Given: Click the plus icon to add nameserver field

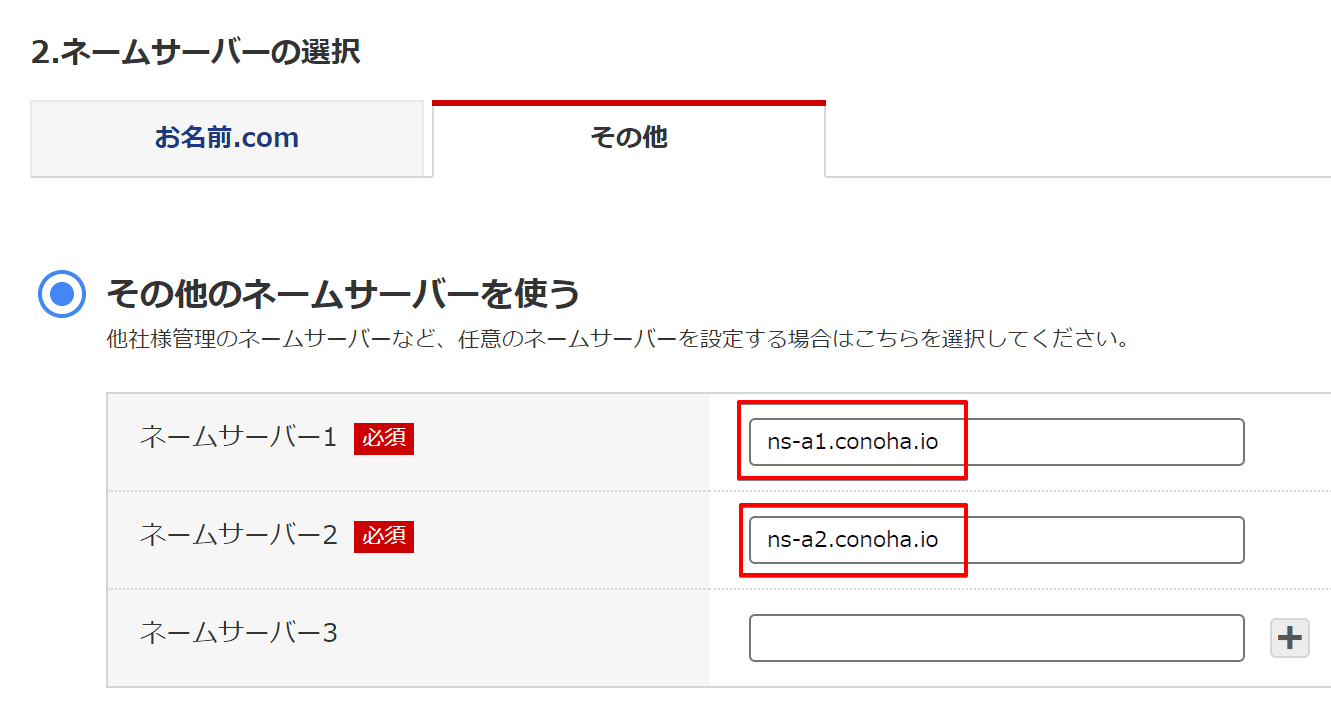Looking at the screenshot, I should tap(1289, 637).
